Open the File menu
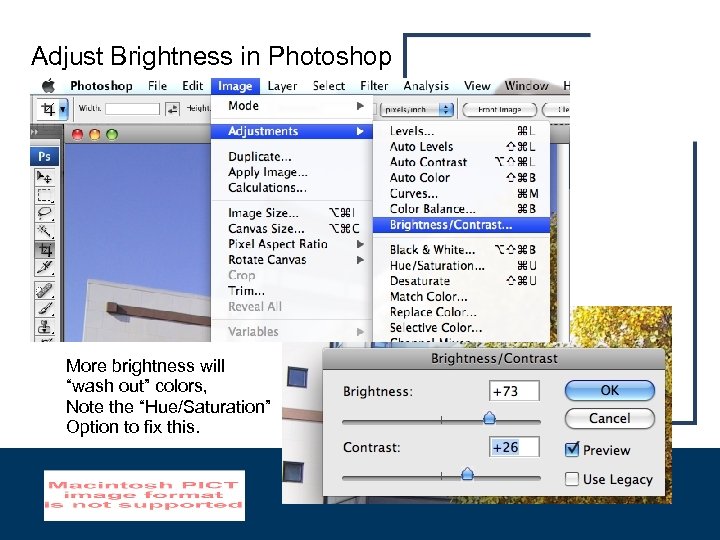The height and width of the screenshot is (540, 720). coord(157,86)
